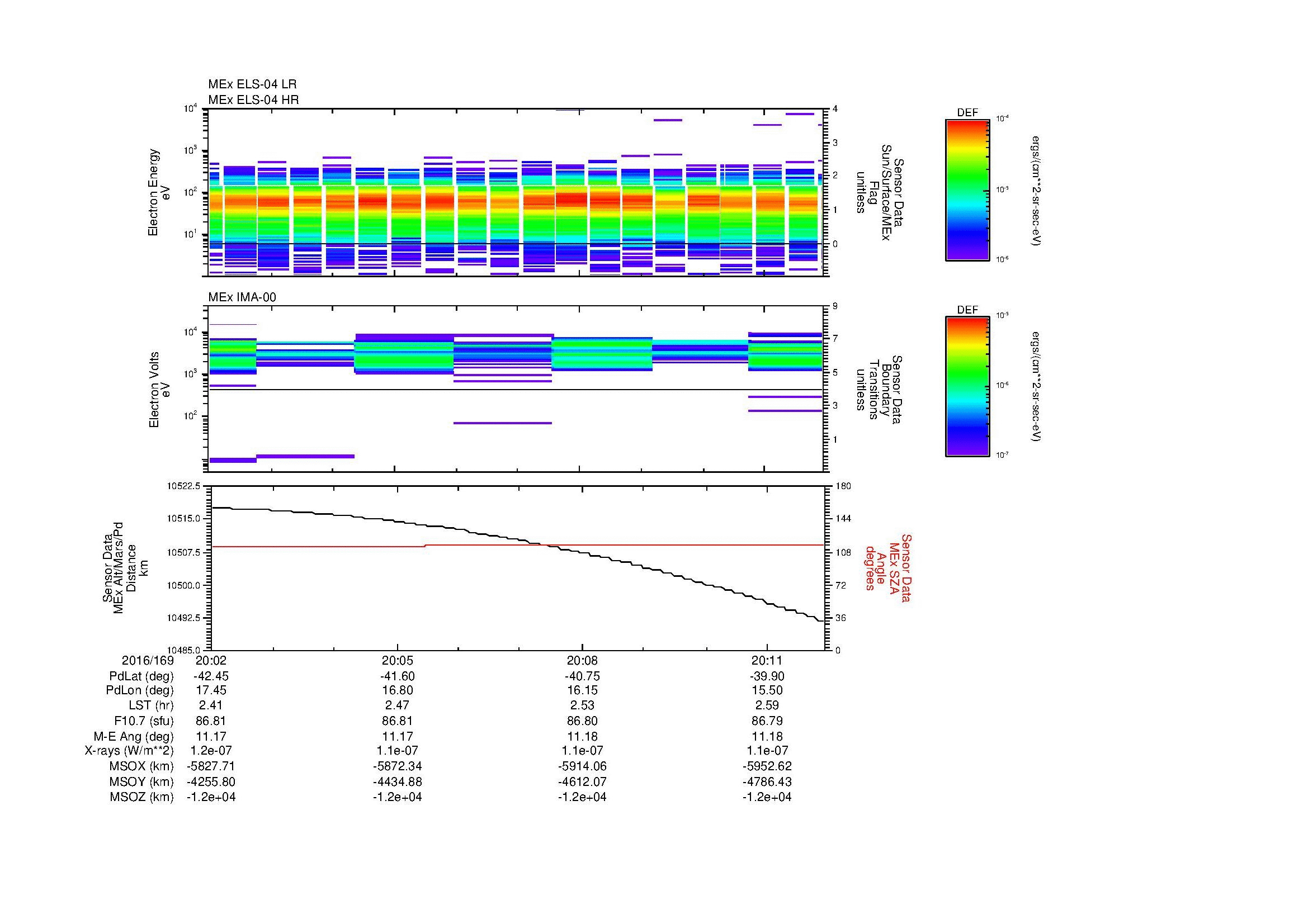Viewport: 1308px width, 924px height.
Task: Click the 'MSOX (km)' row label
Action: [x=142, y=766]
